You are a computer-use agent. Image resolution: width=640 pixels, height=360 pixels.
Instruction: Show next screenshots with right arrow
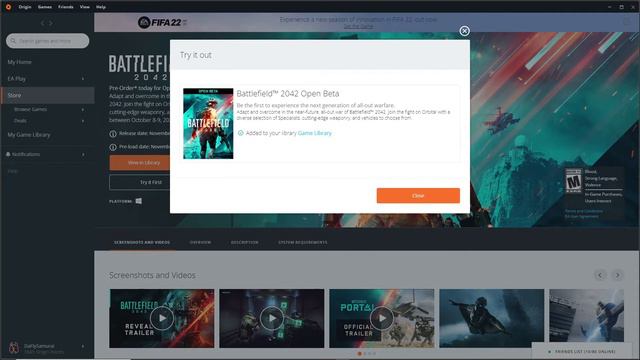click(618, 275)
